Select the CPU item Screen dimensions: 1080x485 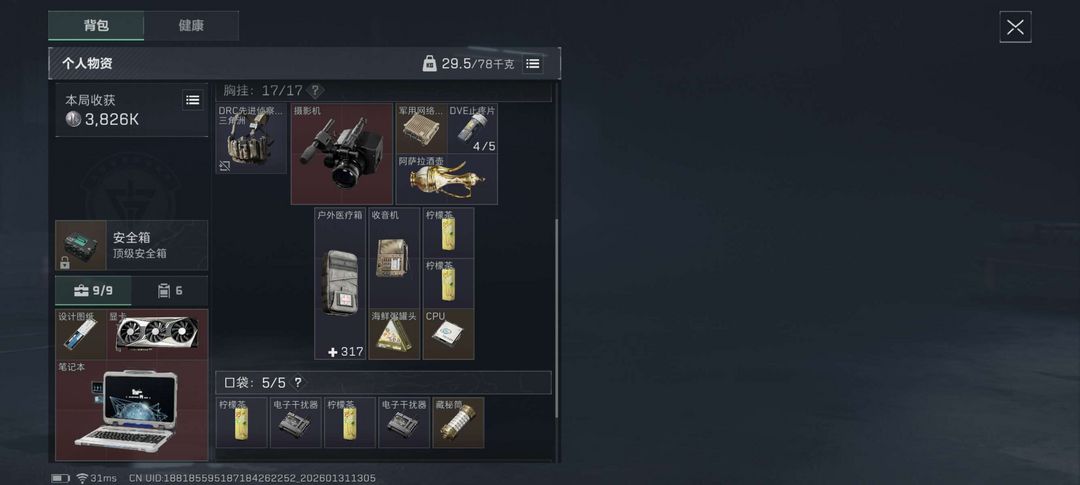tap(448, 334)
